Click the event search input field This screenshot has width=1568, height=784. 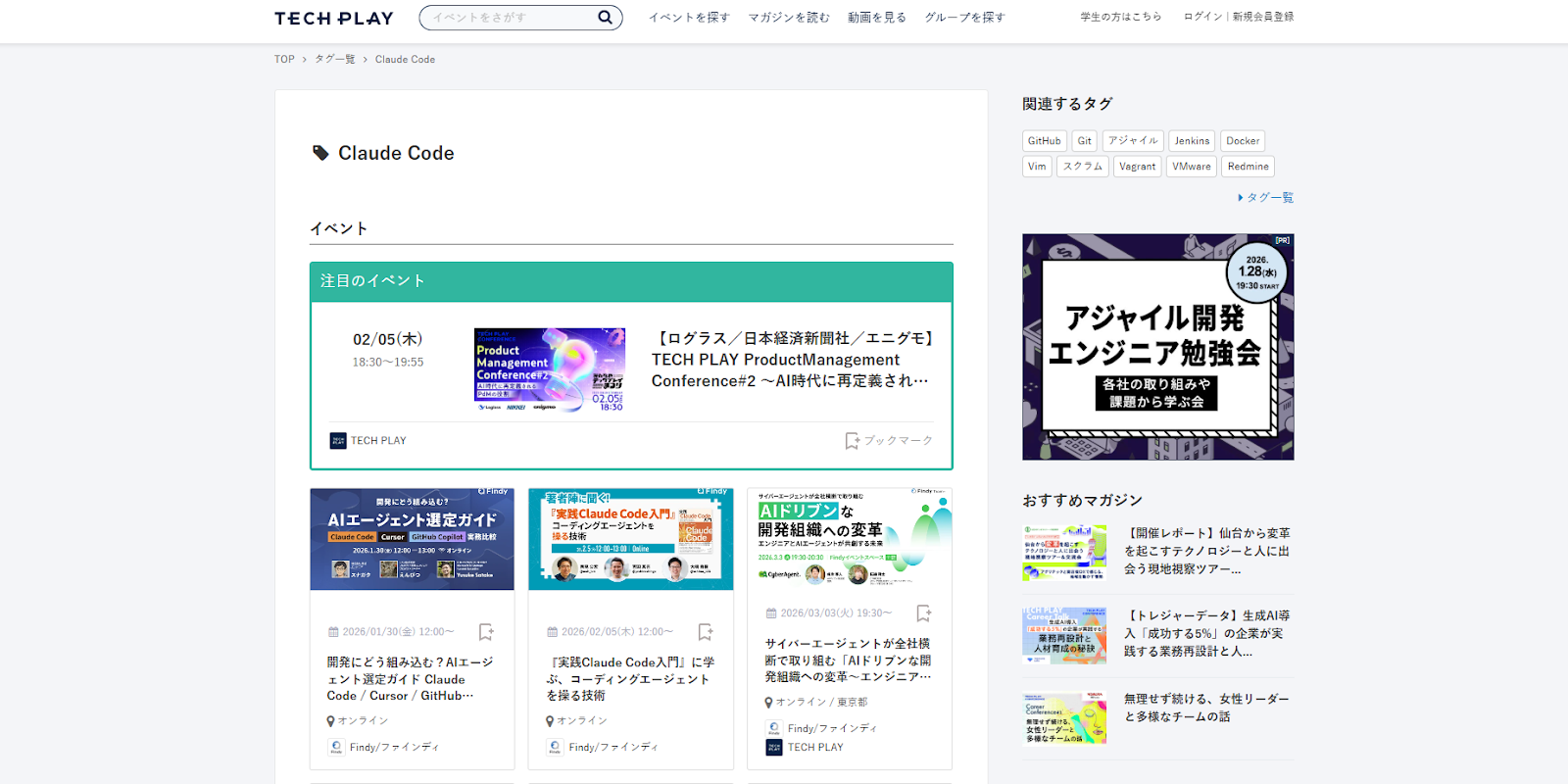(x=510, y=18)
